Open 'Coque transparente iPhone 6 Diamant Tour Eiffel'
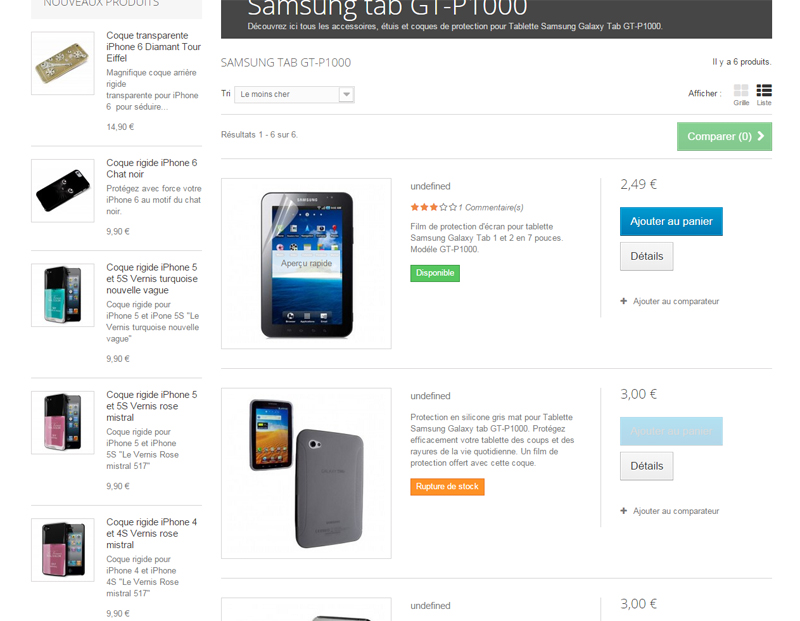The image size is (800, 621). [x=153, y=46]
